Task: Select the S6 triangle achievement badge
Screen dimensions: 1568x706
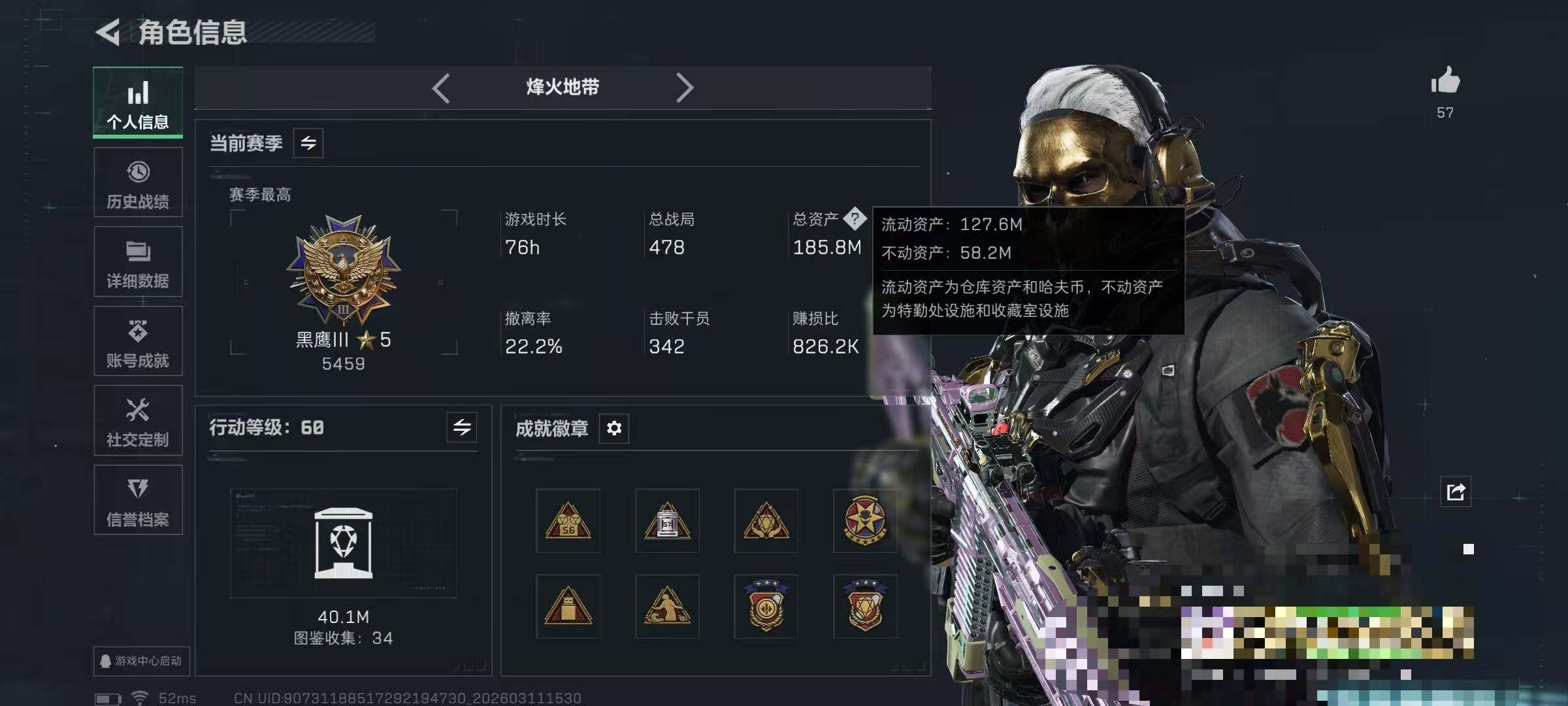Action: click(568, 520)
